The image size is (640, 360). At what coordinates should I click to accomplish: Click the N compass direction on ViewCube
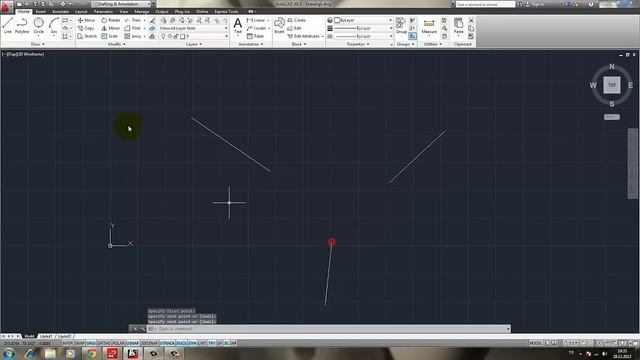click(611, 67)
